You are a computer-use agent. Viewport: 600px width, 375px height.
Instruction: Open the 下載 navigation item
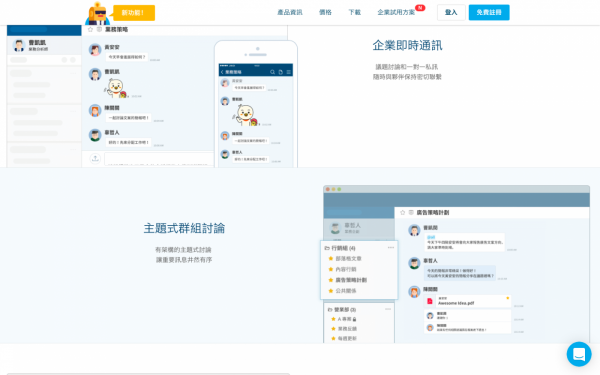pos(354,12)
